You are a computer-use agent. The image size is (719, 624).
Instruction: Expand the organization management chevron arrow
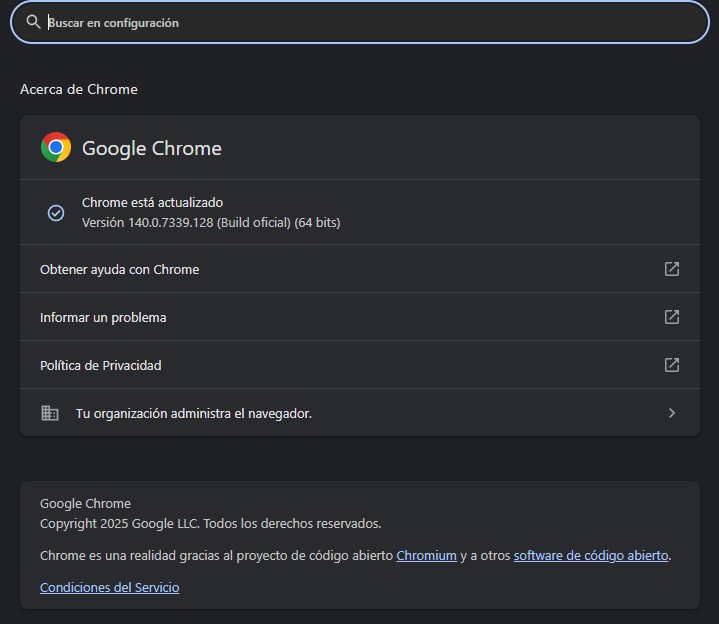[672, 413]
